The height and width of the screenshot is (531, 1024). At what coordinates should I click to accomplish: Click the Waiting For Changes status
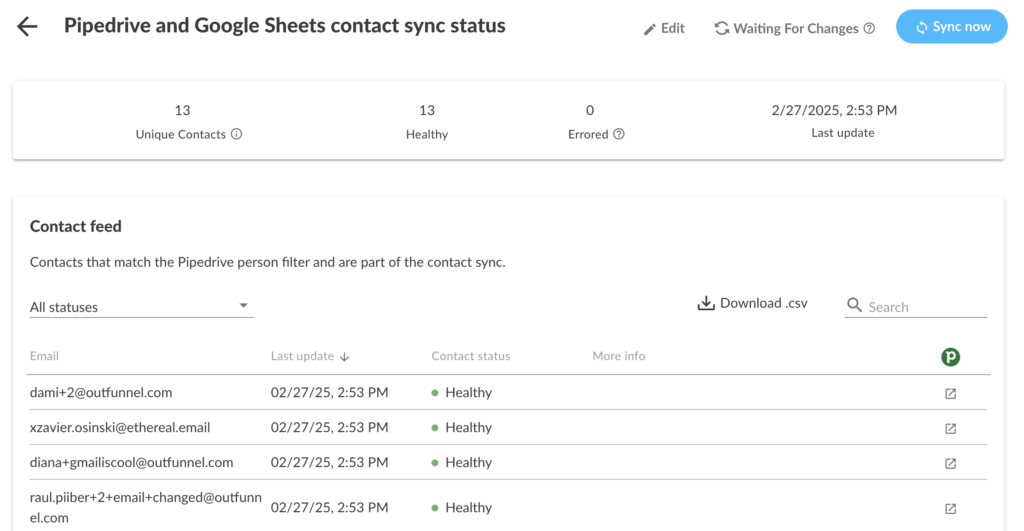pyautogui.click(x=794, y=29)
